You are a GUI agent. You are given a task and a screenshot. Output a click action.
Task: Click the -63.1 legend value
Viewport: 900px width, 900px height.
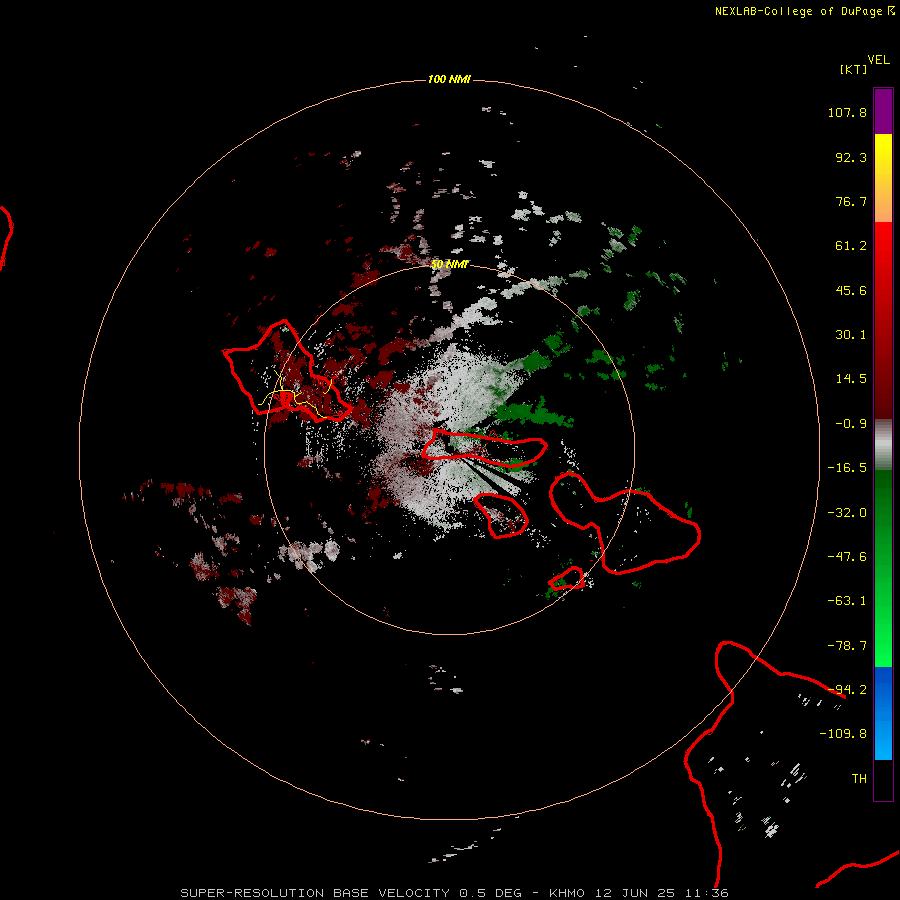847,601
